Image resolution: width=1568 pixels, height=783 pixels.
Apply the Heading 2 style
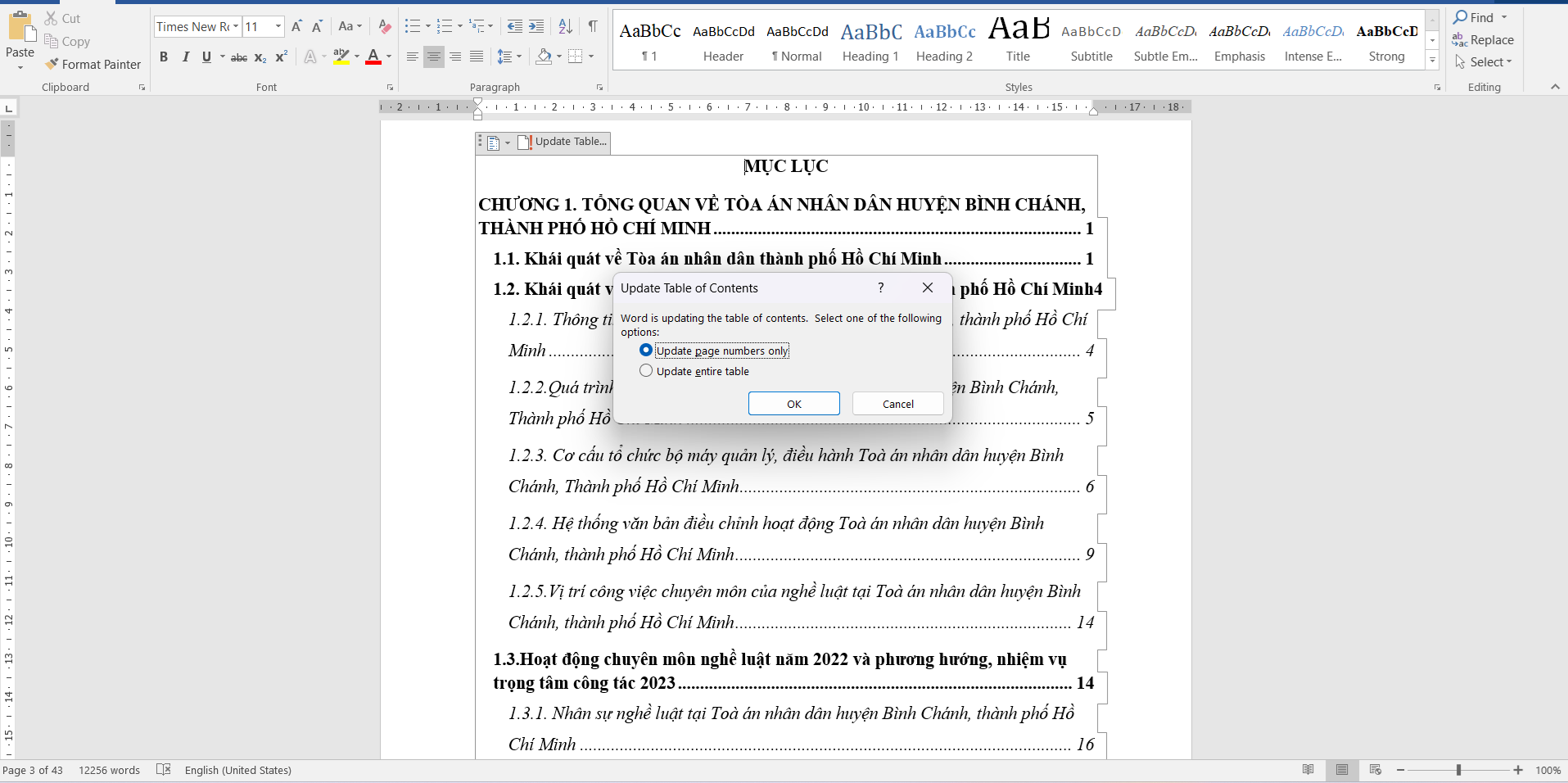[944, 41]
